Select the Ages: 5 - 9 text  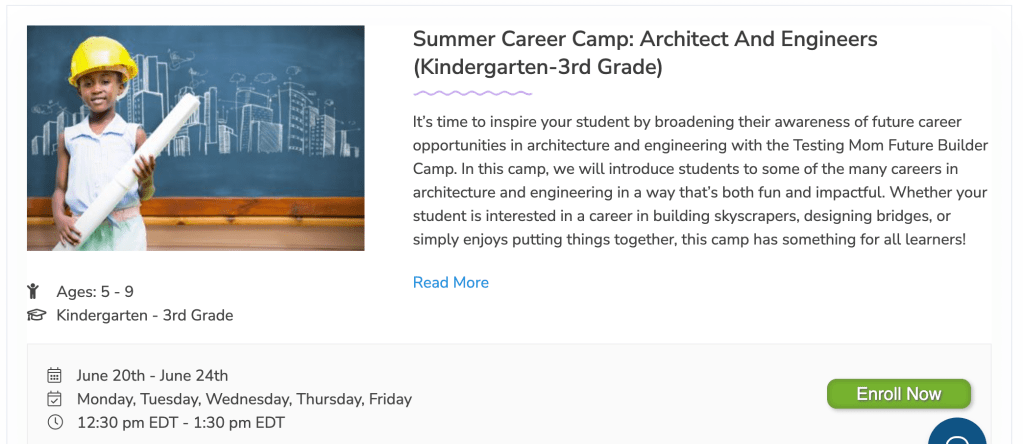point(95,292)
